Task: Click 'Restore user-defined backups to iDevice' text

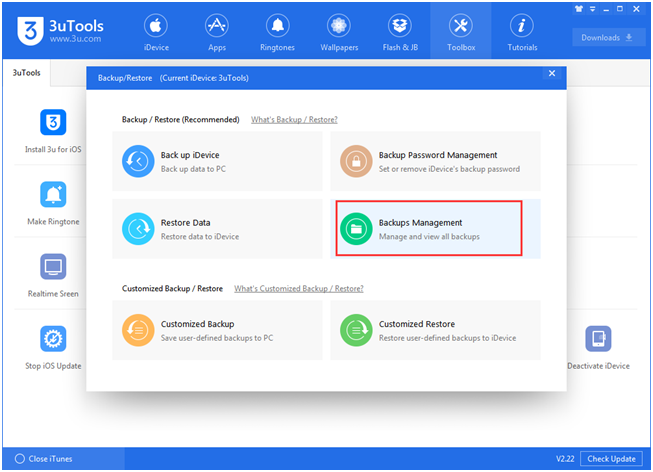Action: (447, 338)
